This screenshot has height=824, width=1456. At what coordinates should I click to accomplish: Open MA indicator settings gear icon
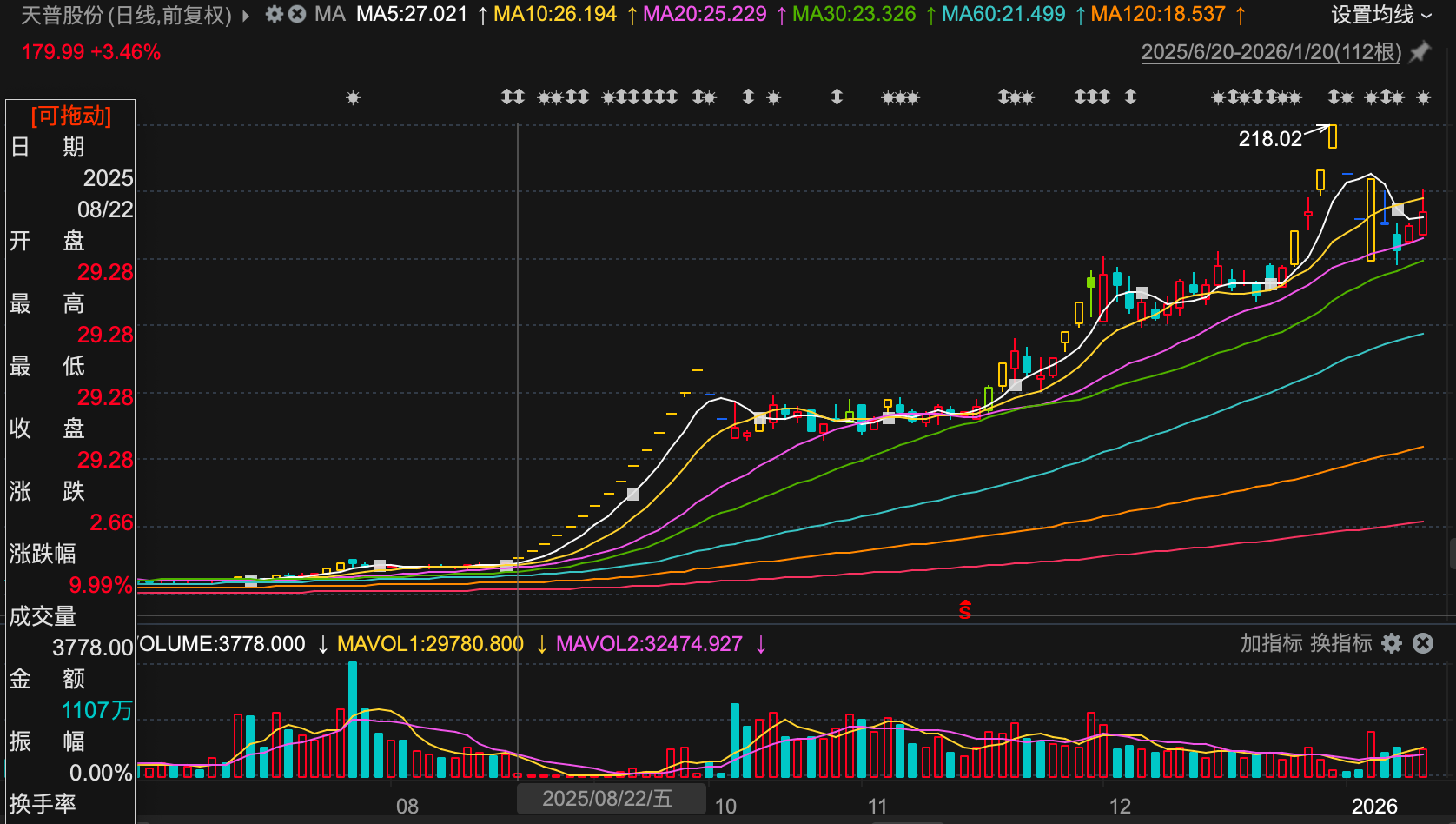(275, 14)
